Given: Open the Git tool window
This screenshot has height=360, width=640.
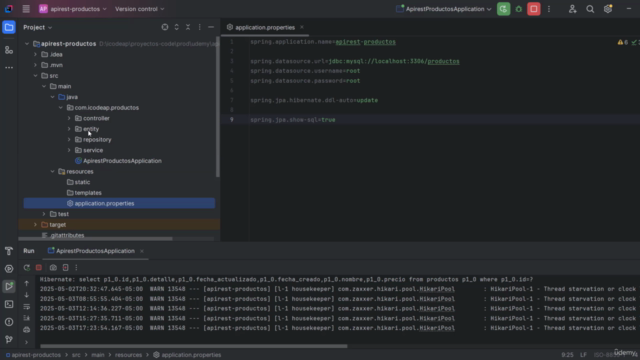Looking at the screenshot, I should (9, 339).
